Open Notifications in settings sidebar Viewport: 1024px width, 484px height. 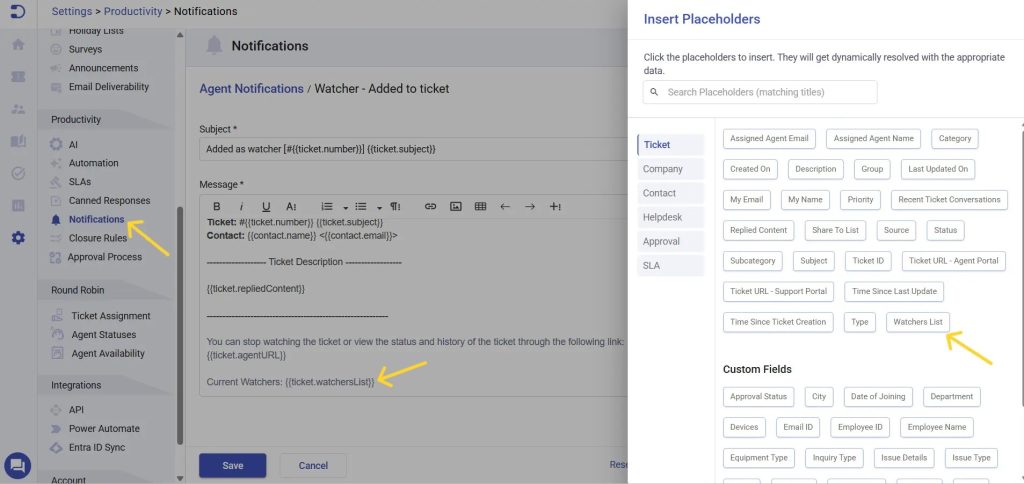click(96, 219)
